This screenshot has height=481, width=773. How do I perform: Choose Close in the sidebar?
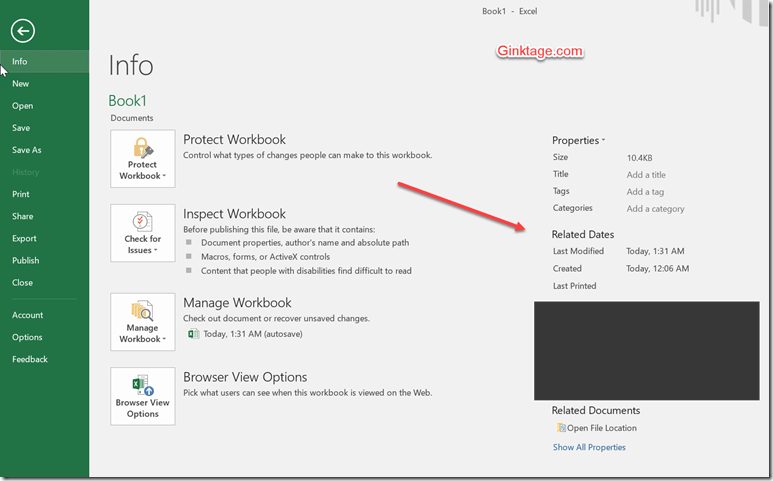click(x=44, y=283)
